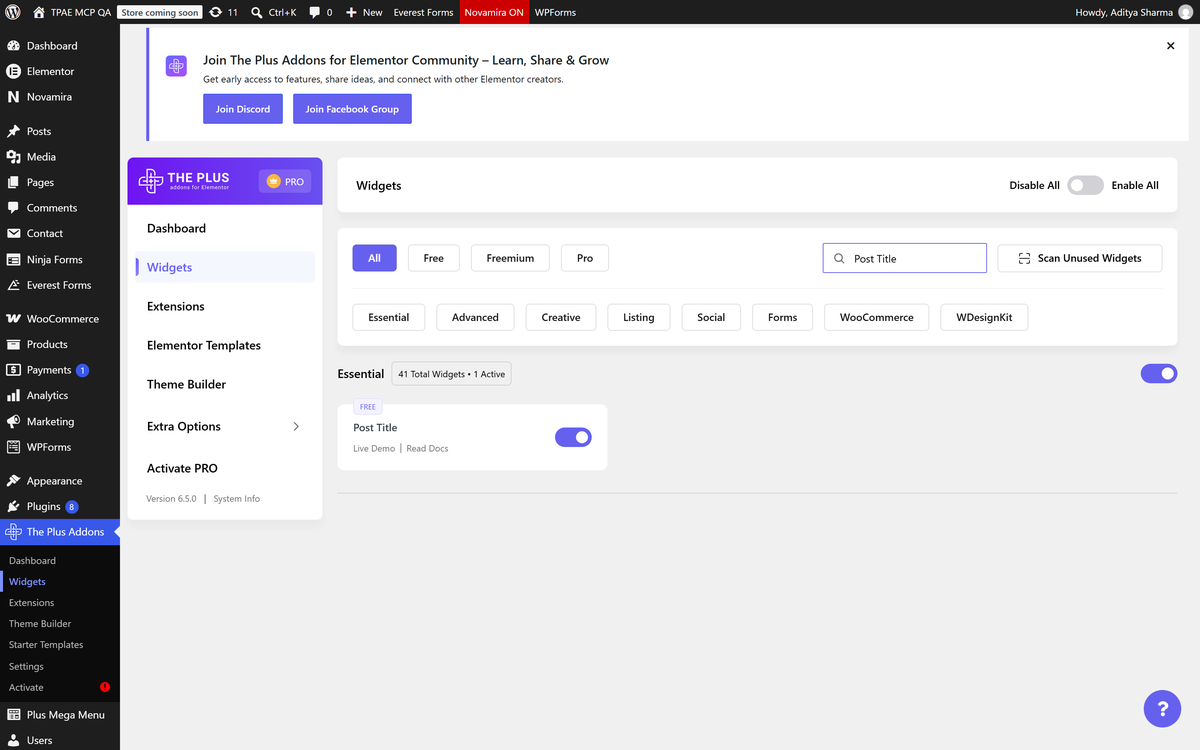The width and height of the screenshot is (1200, 750).
Task: Open the Post Title Read Docs link
Action: [x=427, y=448]
